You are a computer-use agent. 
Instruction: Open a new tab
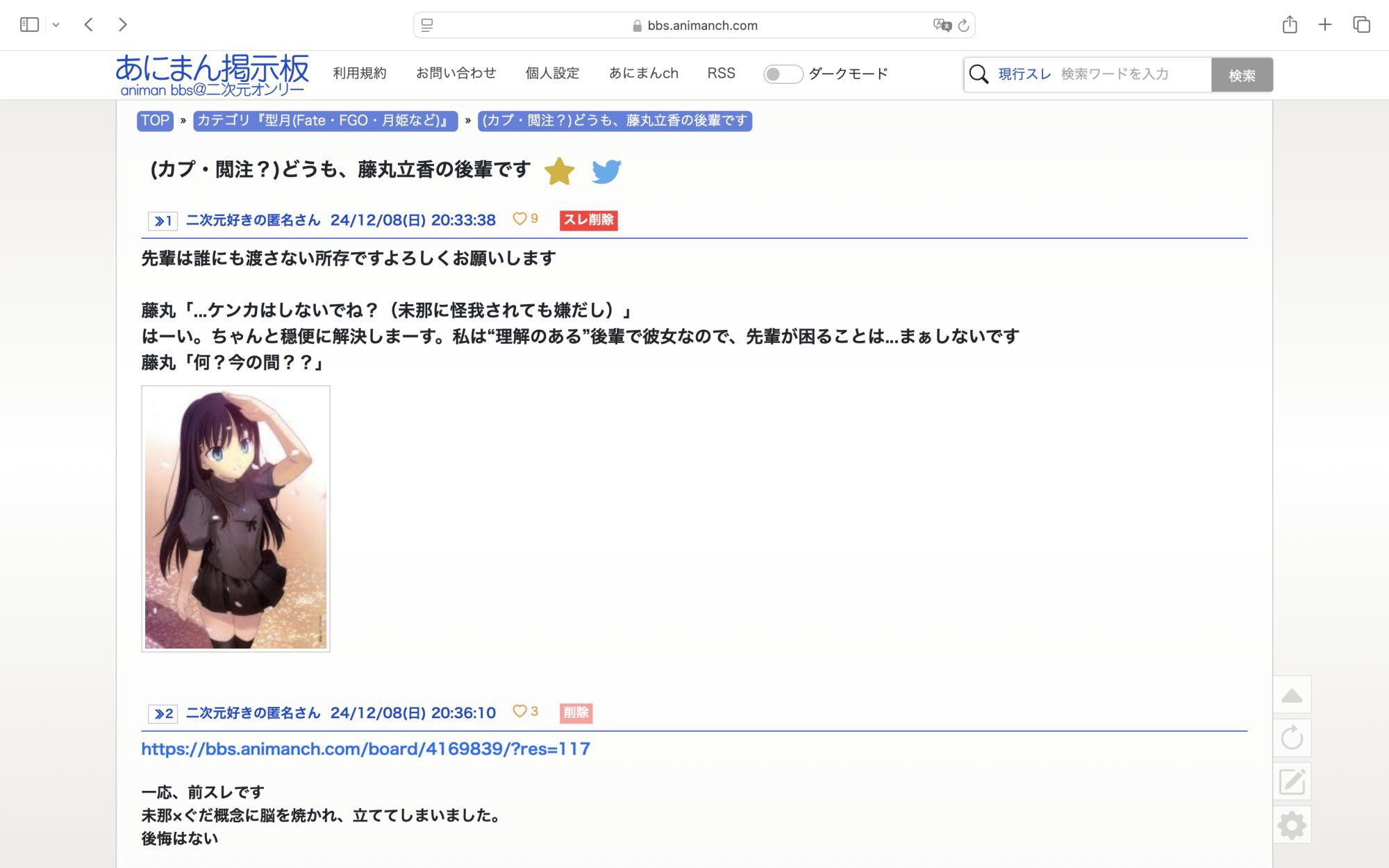1325,25
